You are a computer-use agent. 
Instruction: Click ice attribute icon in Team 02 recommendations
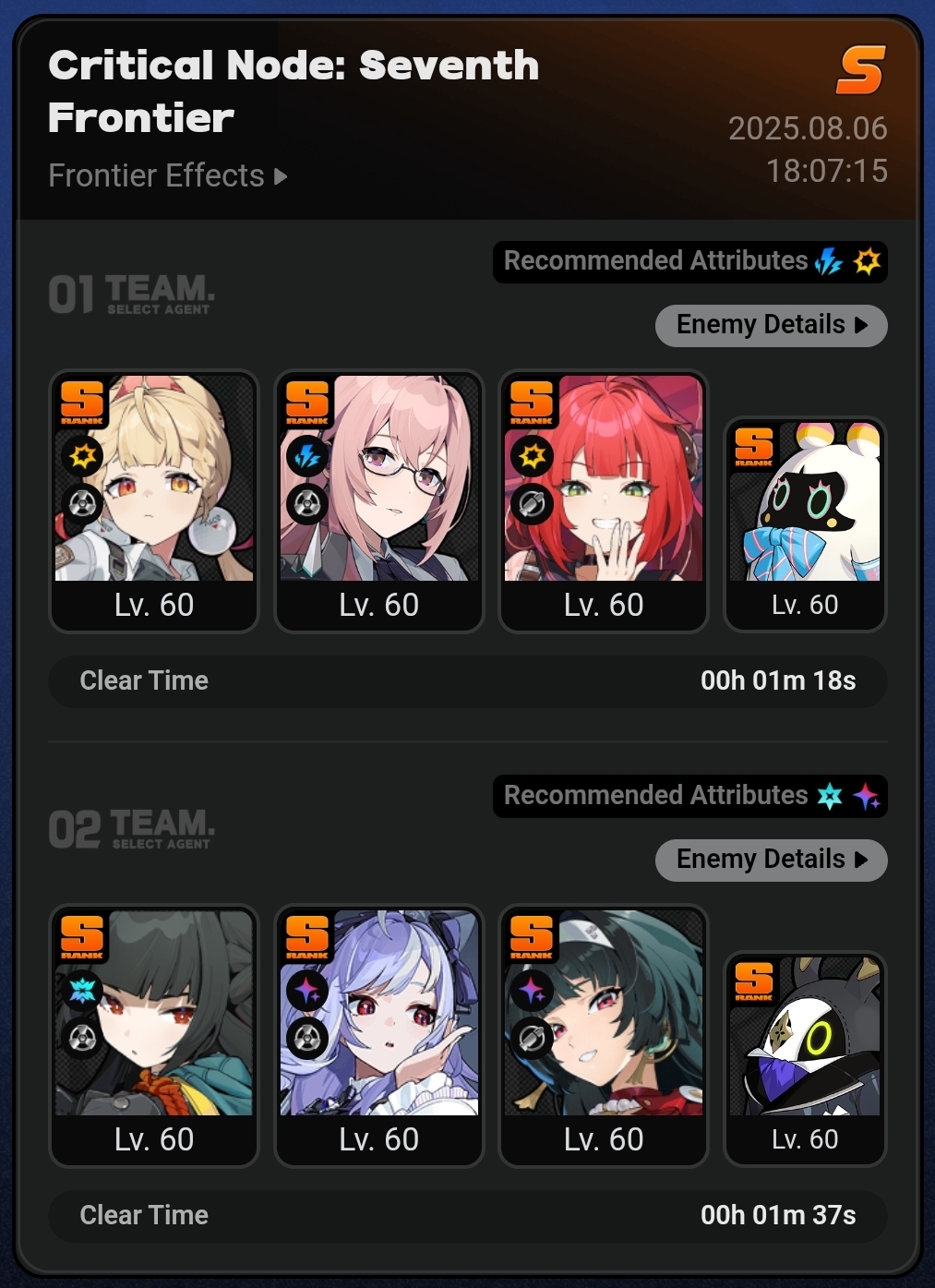coord(830,796)
